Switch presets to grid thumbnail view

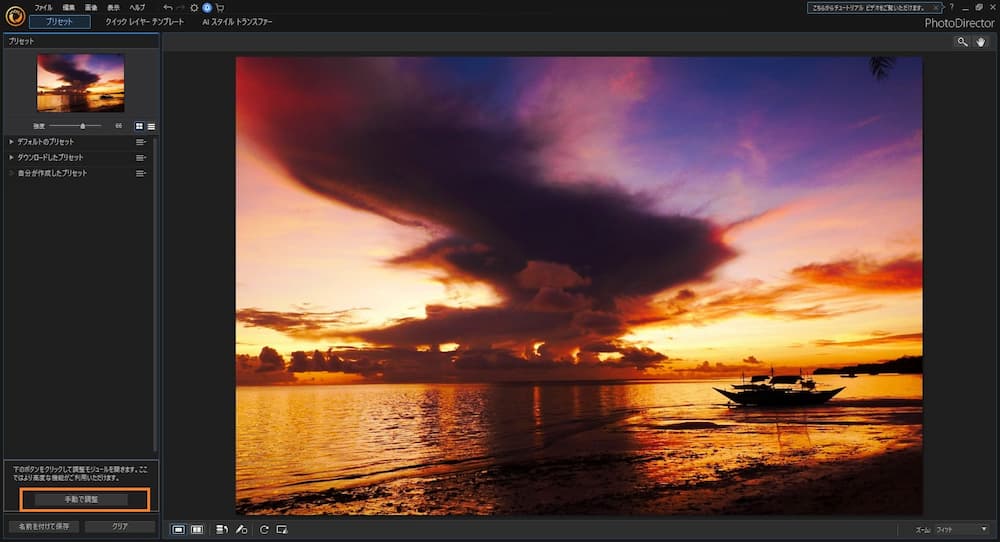pos(139,126)
